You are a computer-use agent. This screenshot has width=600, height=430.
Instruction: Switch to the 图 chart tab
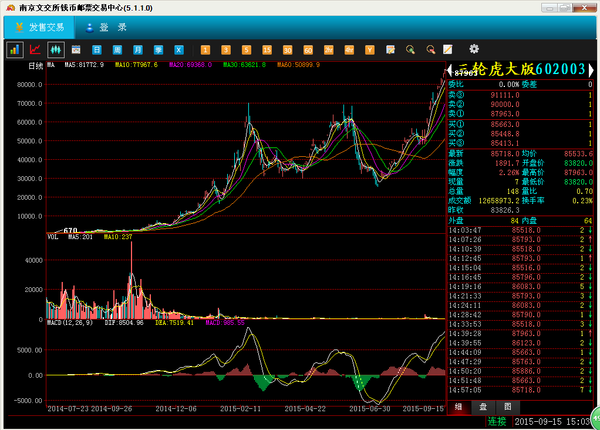tap(507, 407)
